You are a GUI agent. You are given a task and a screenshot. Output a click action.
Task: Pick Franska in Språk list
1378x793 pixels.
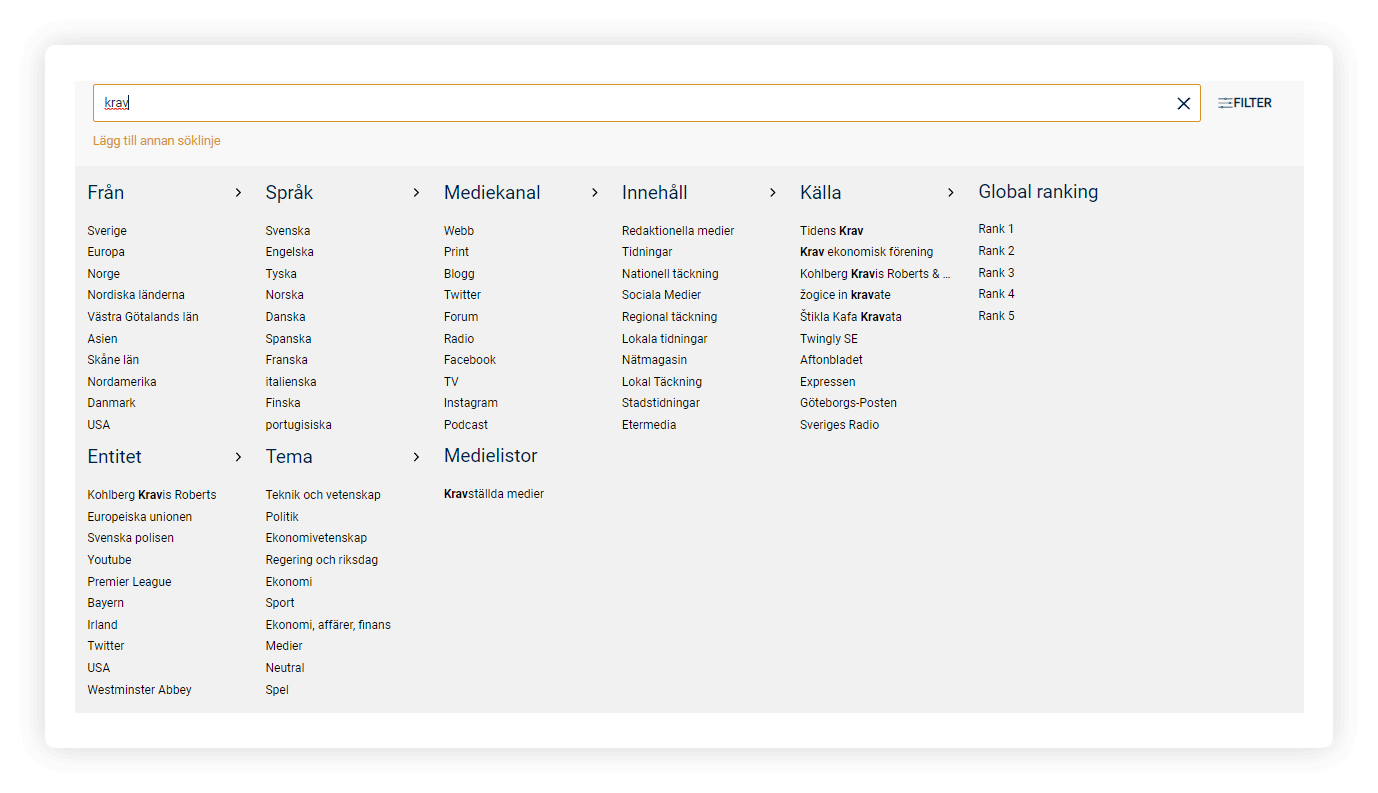(287, 360)
